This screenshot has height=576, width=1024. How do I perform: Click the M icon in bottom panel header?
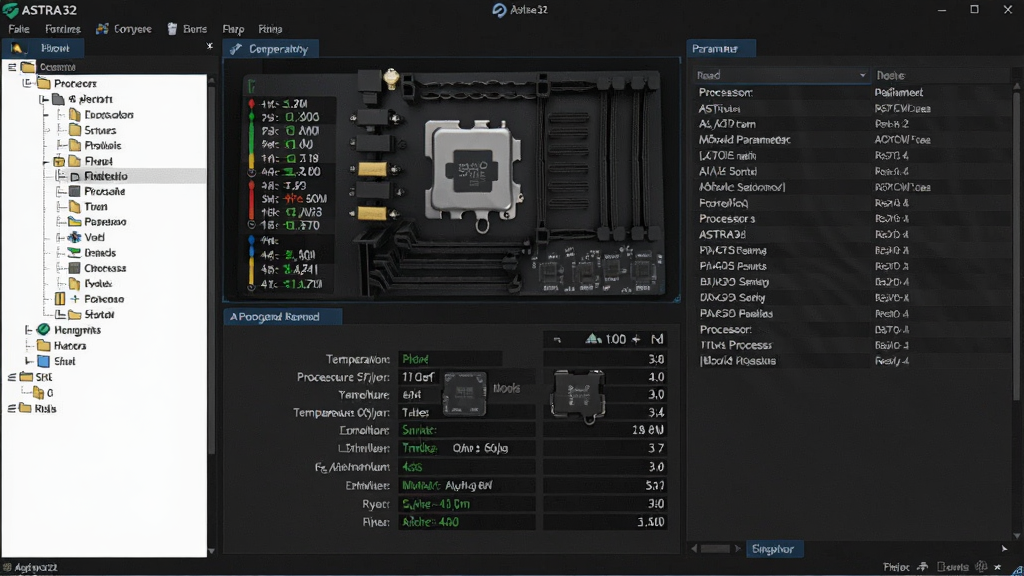[657, 339]
